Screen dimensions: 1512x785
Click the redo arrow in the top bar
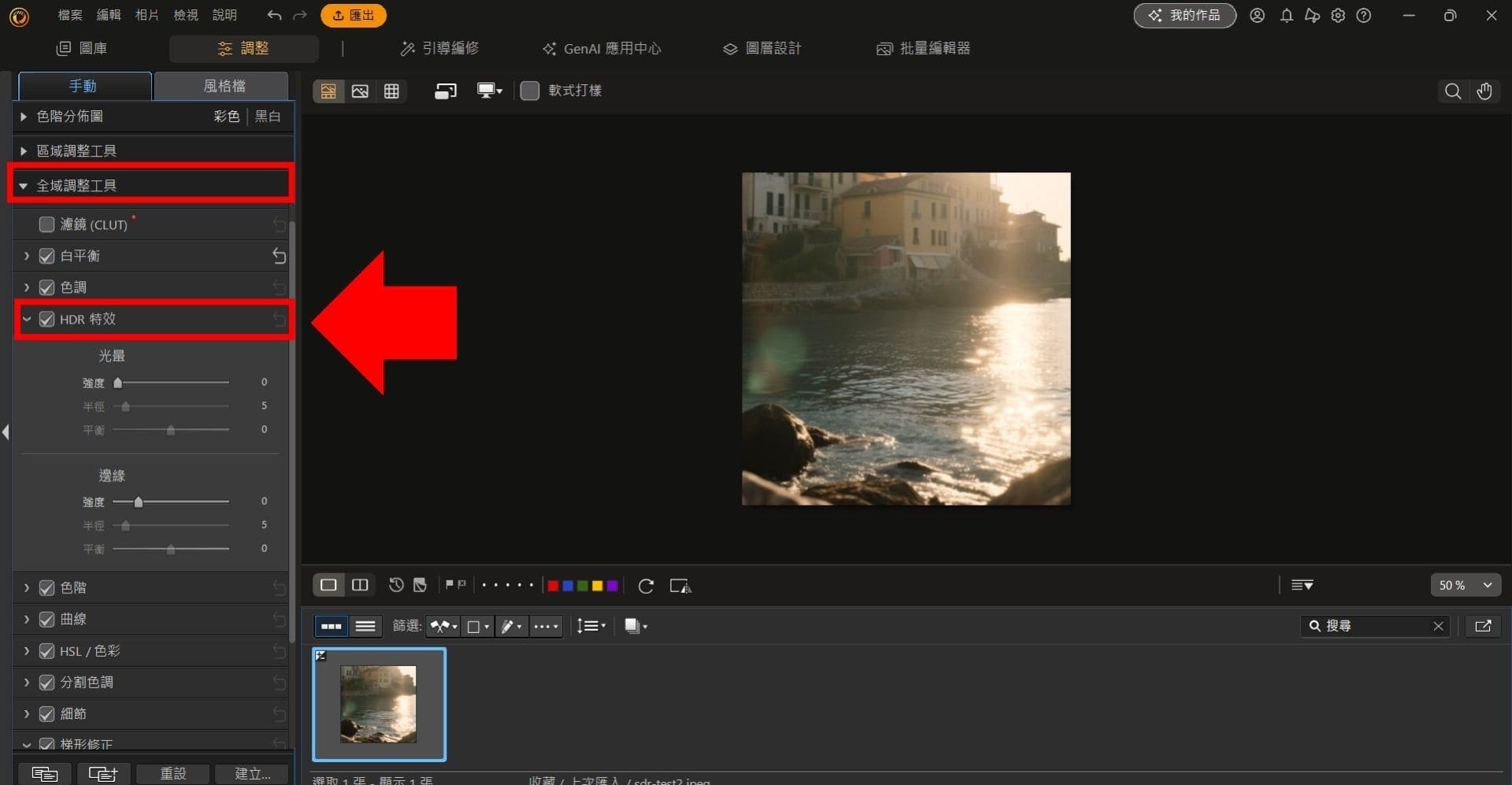(x=299, y=15)
